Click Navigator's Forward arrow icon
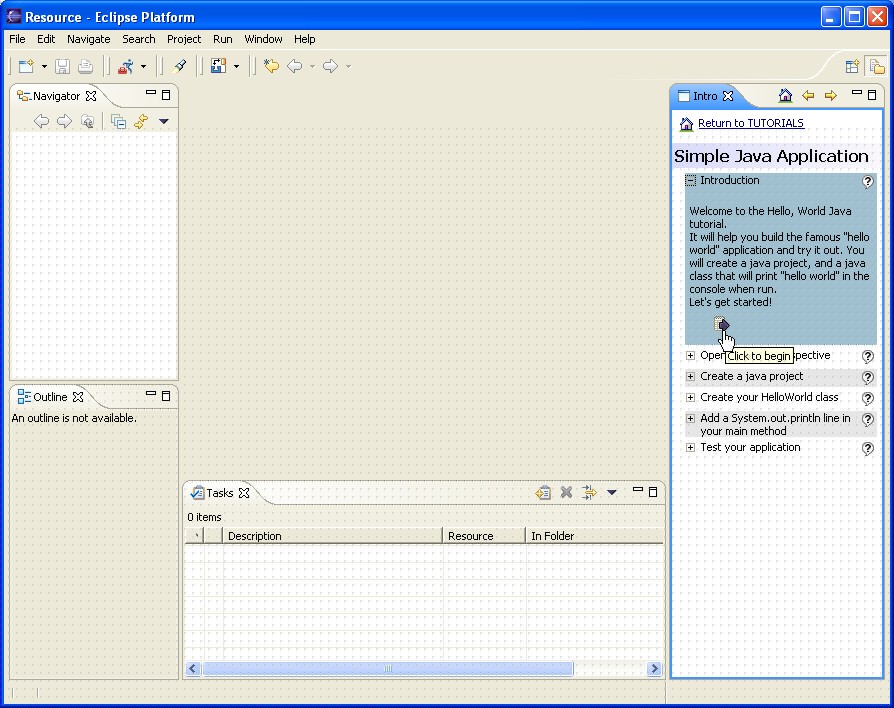The image size is (894, 708). [64, 121]
